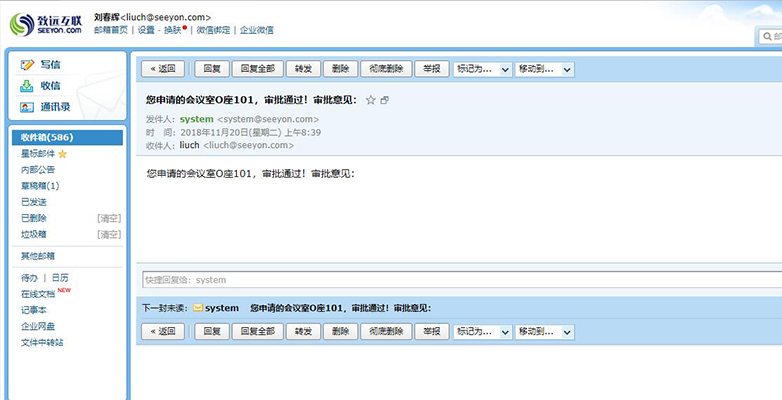Open email in new window icon
This screenshot has height=400, width=782.
click(x=385, y=100)
